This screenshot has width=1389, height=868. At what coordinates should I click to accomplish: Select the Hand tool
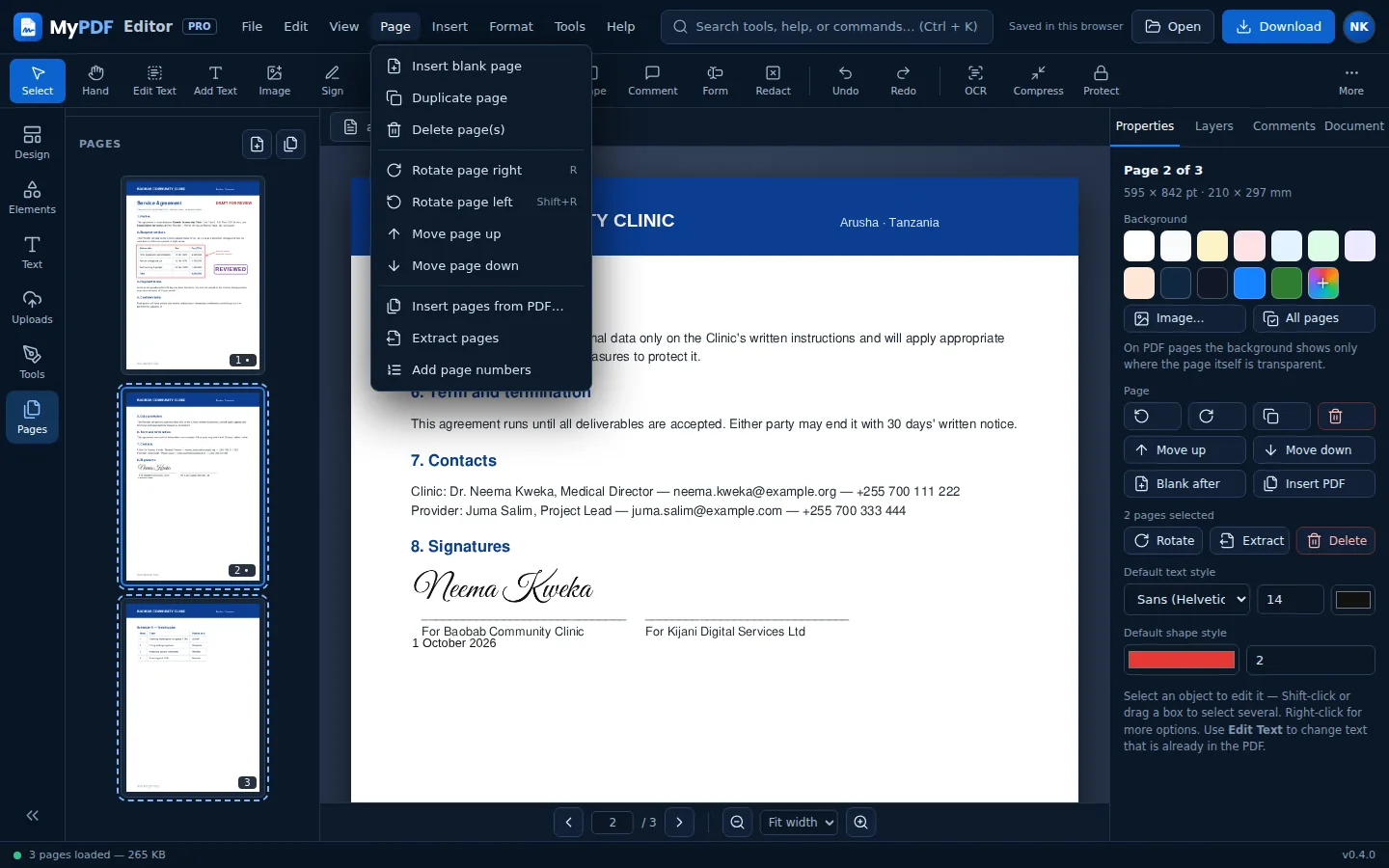pos(95,80)
